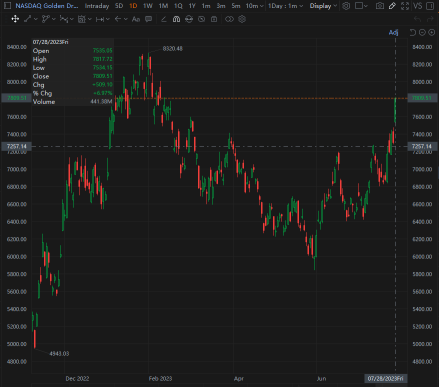Screen dimensions: 439x387
Task: Select the 5D timeframe
Action: click(119, 6)
